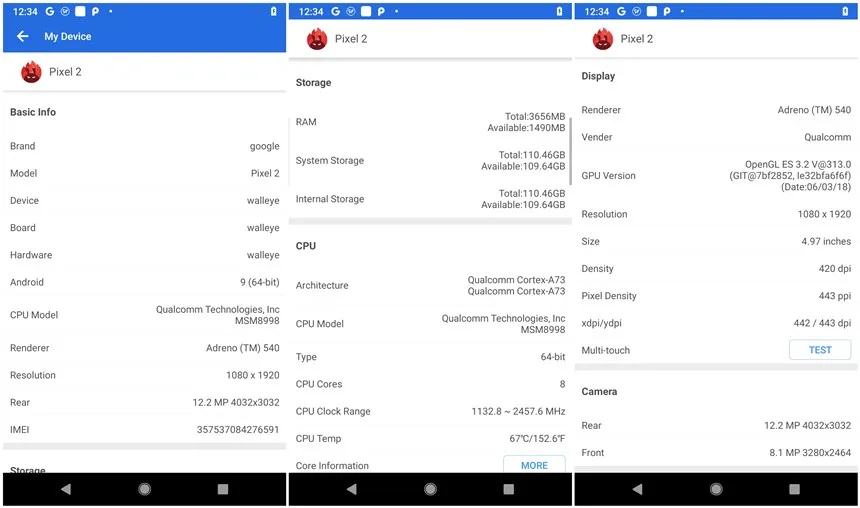Tap the recent apps square on the right screen

794,489
